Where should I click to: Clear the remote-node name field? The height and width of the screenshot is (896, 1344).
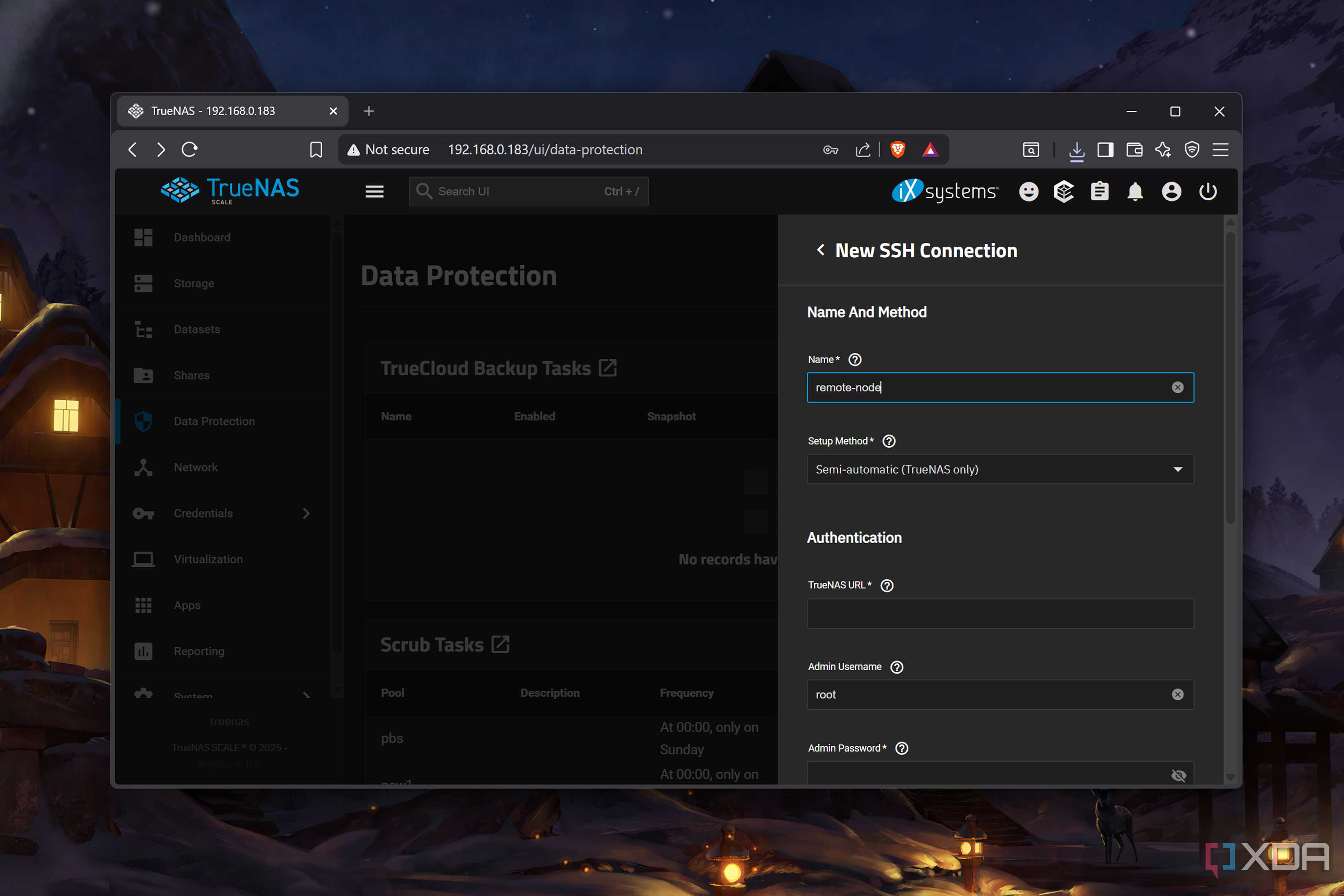(x=1178, y=387)
